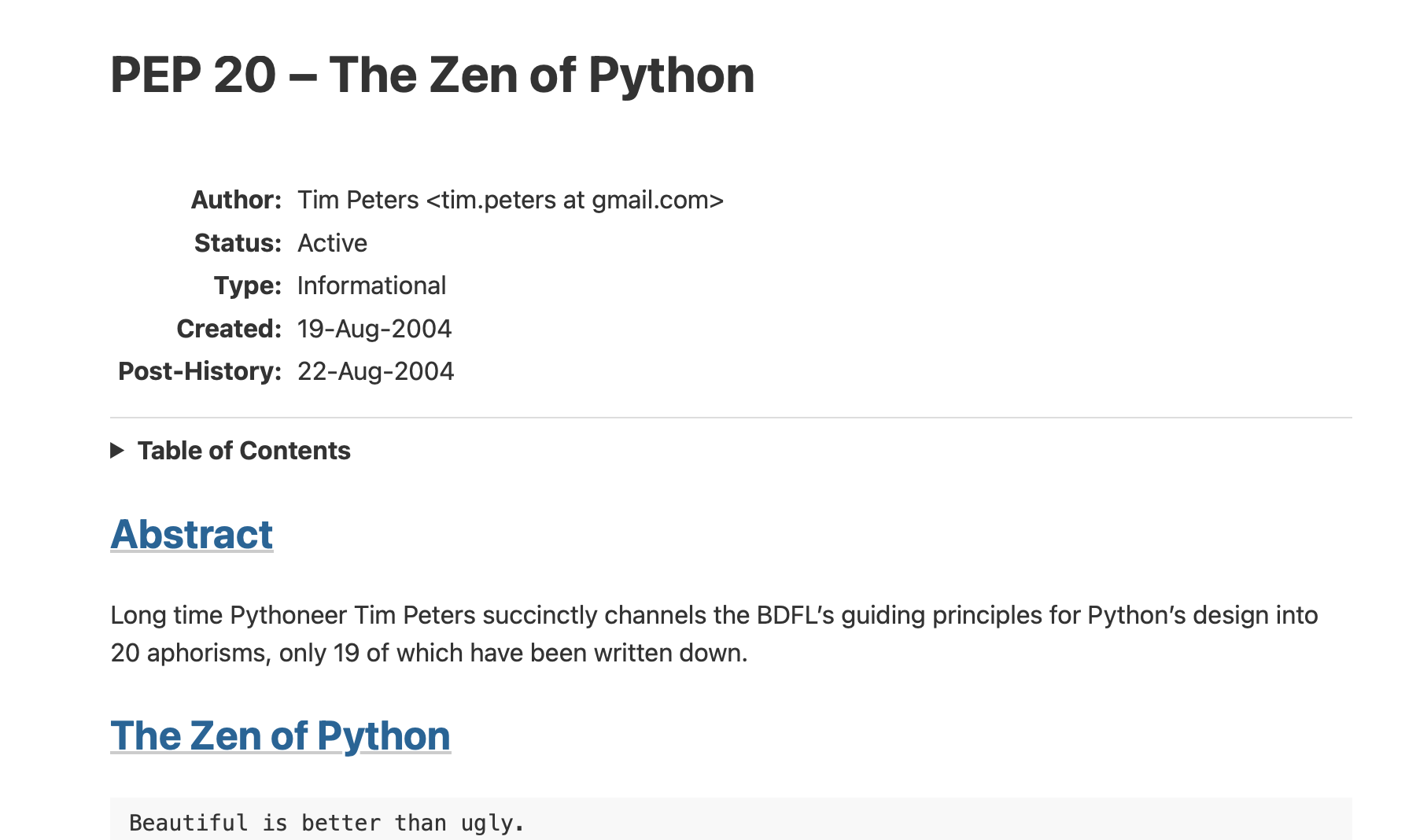The width and height of the screenshot is (1405, 840).
Task: Open the Abstract section heading link
Action: (192, 535)
